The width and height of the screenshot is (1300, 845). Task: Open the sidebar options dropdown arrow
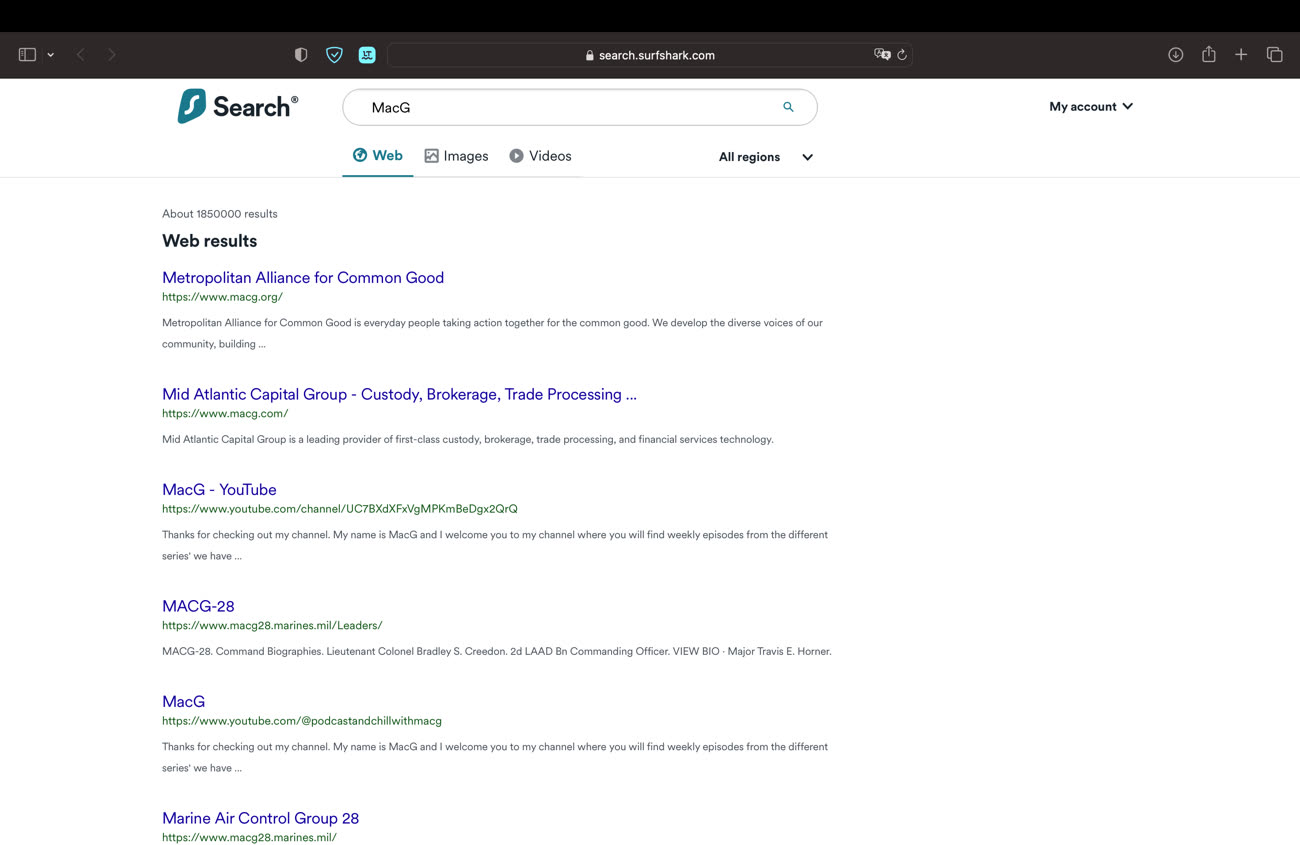click(x=50, y=55)
